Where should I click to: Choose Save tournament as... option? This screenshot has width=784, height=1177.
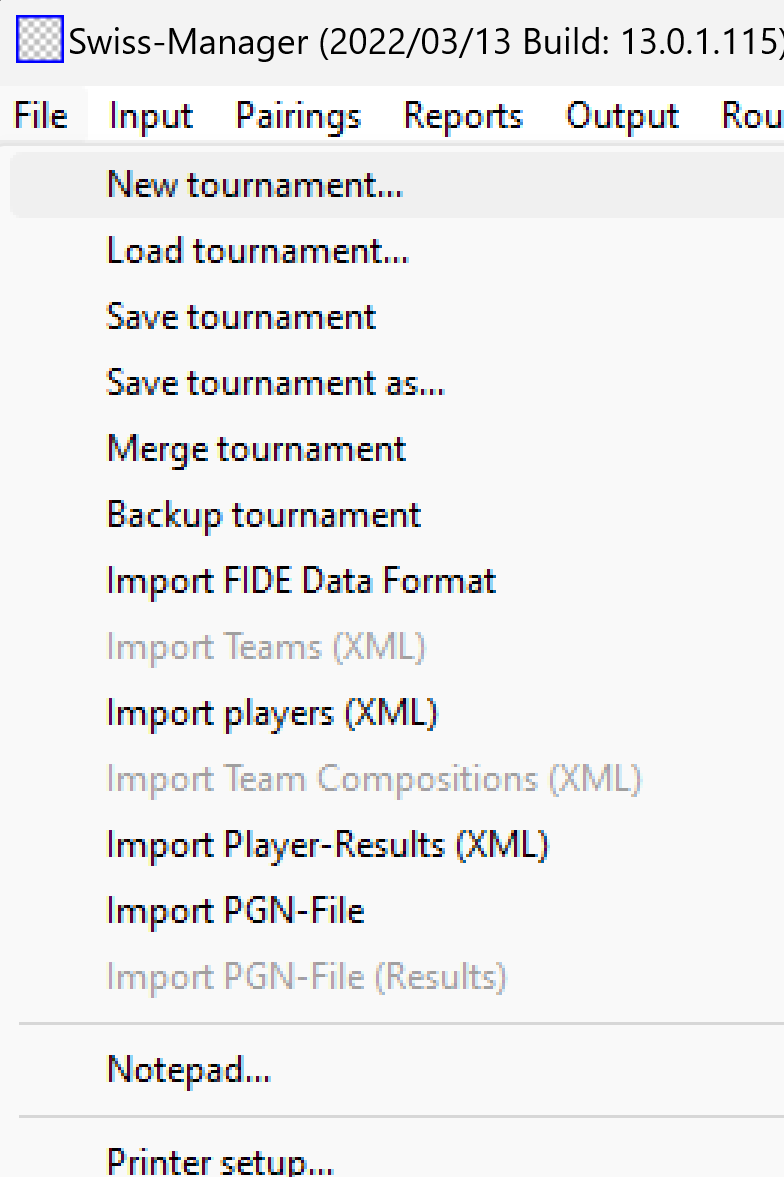[x=275, y=383]
